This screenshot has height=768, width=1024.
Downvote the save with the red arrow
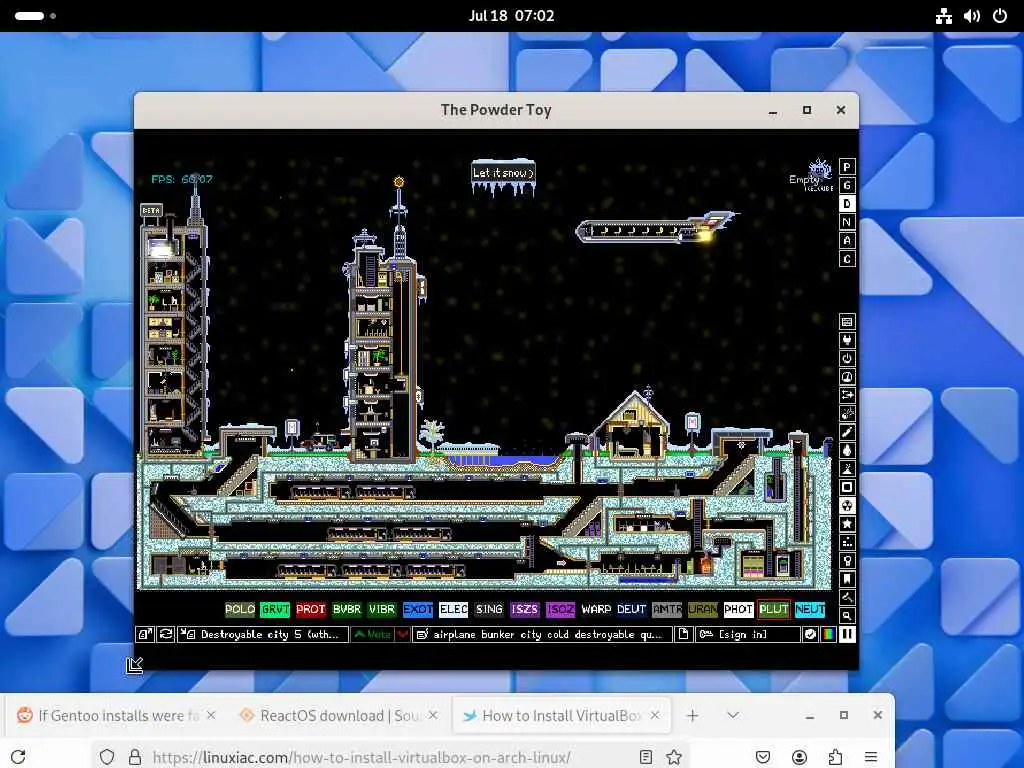coord(402,634)
